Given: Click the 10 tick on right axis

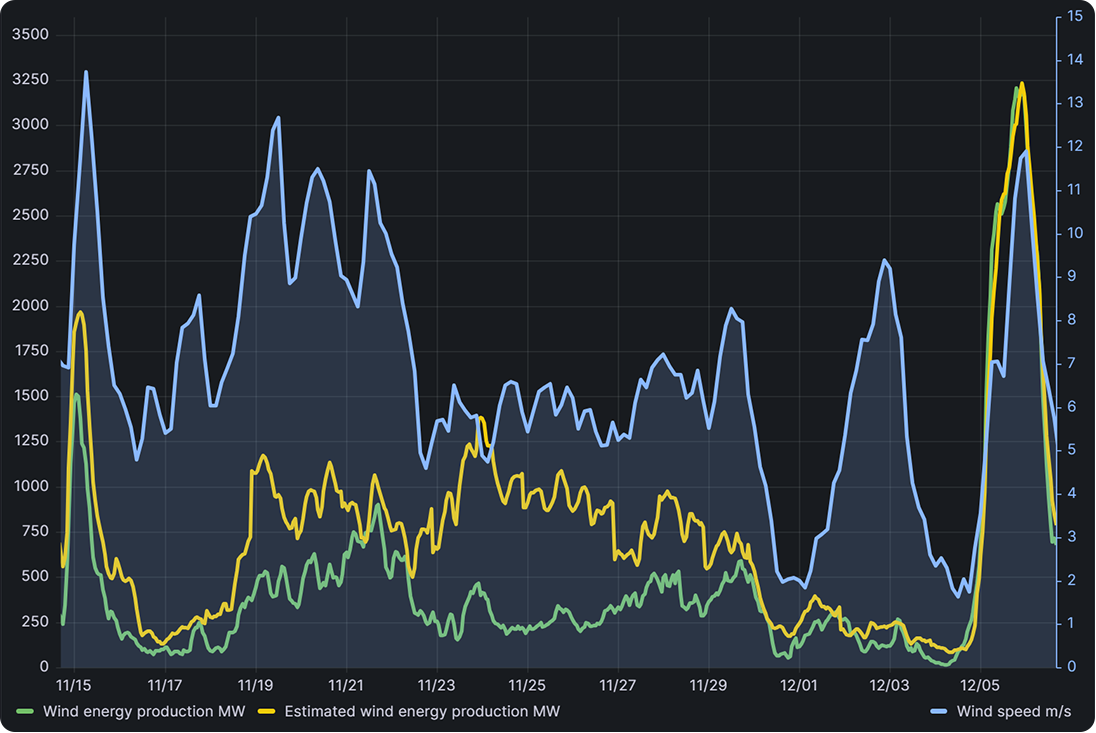Looking at the screenshot, I should (x=1075, y=233).
